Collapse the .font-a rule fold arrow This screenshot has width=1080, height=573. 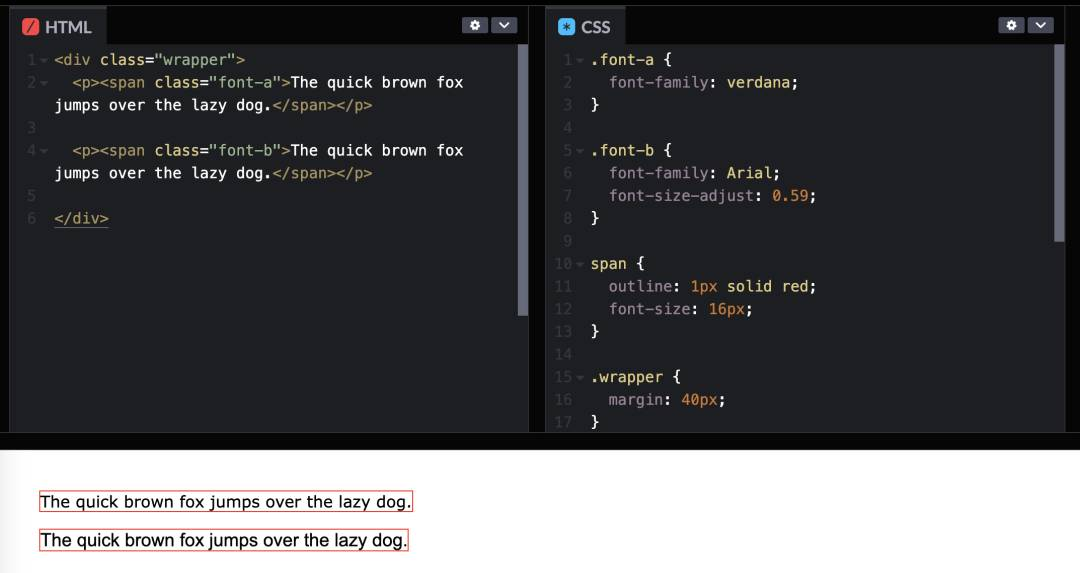pos(580,61)
